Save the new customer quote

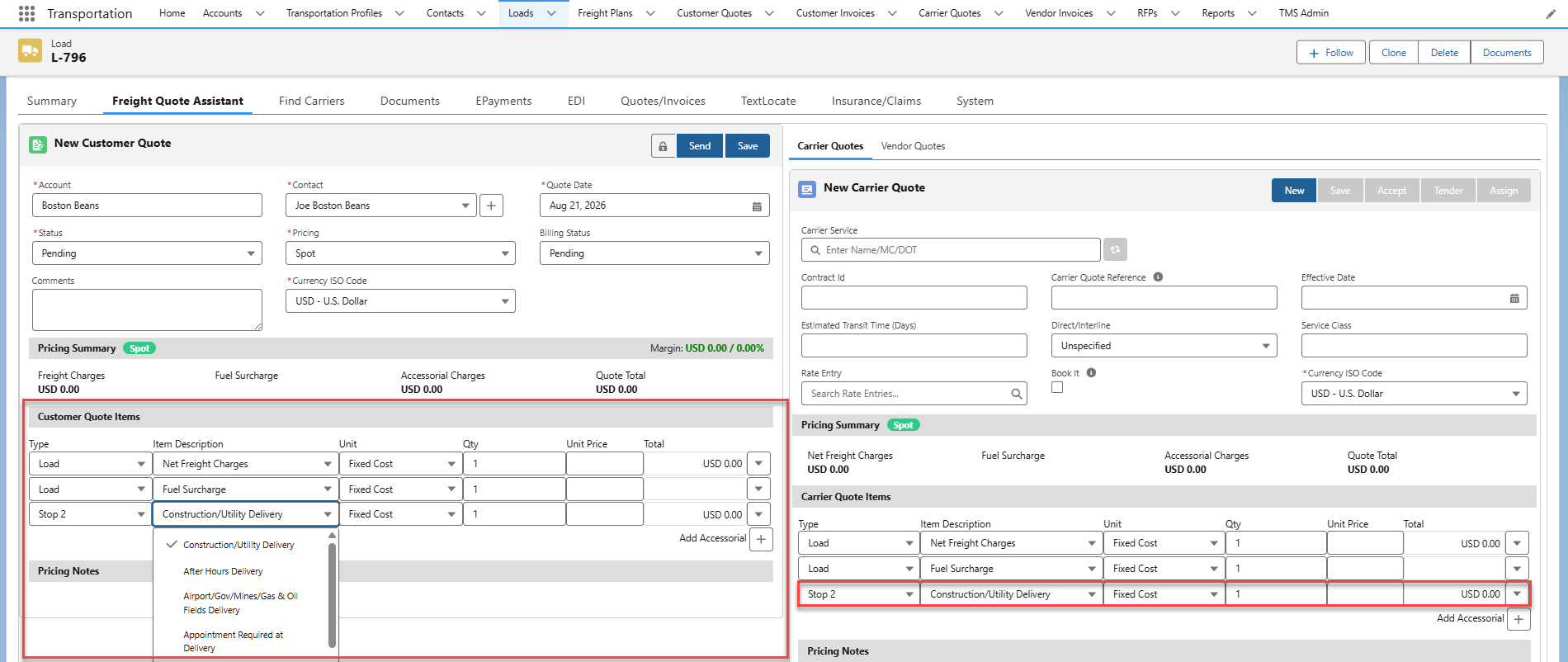[748, 146]
